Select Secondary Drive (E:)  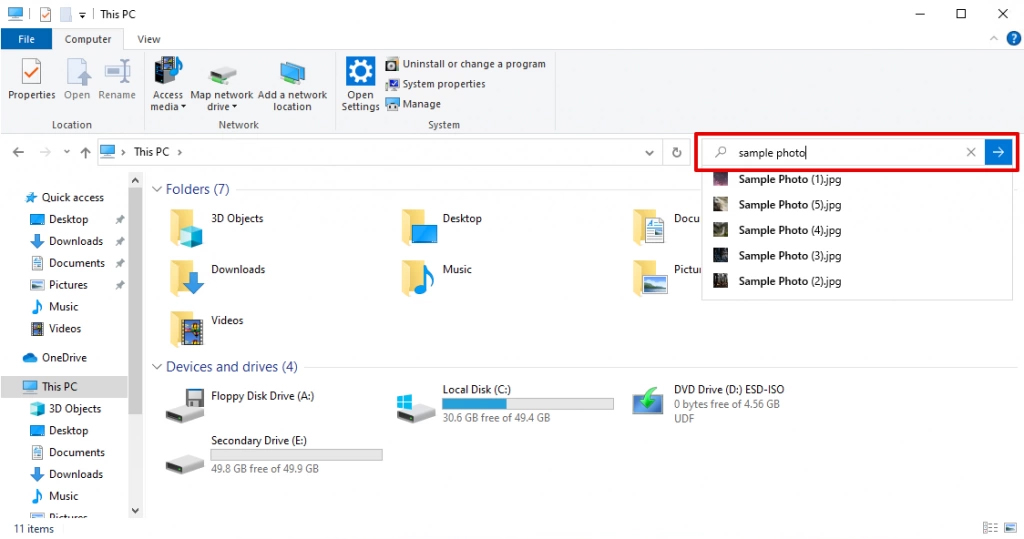tap(274, 454)
